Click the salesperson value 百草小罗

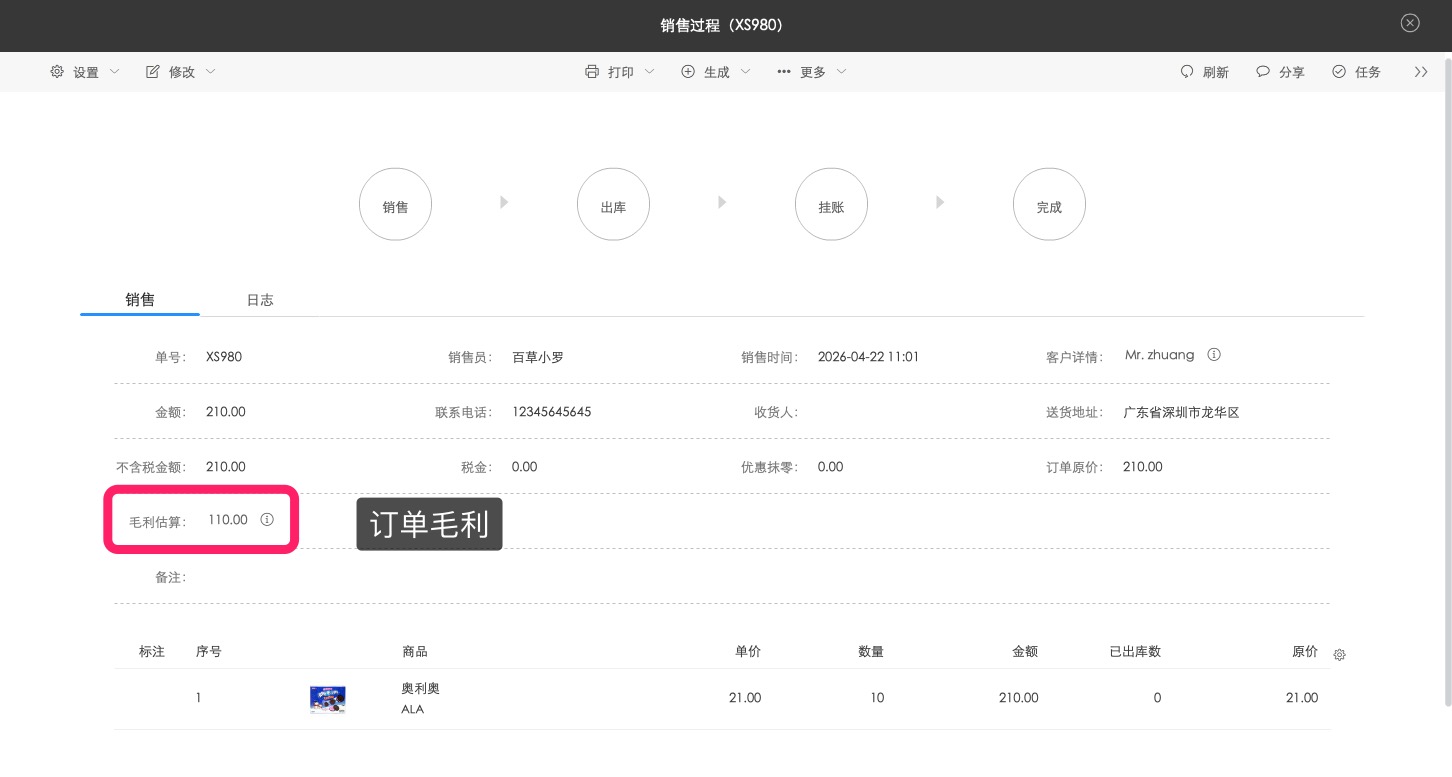538,357
